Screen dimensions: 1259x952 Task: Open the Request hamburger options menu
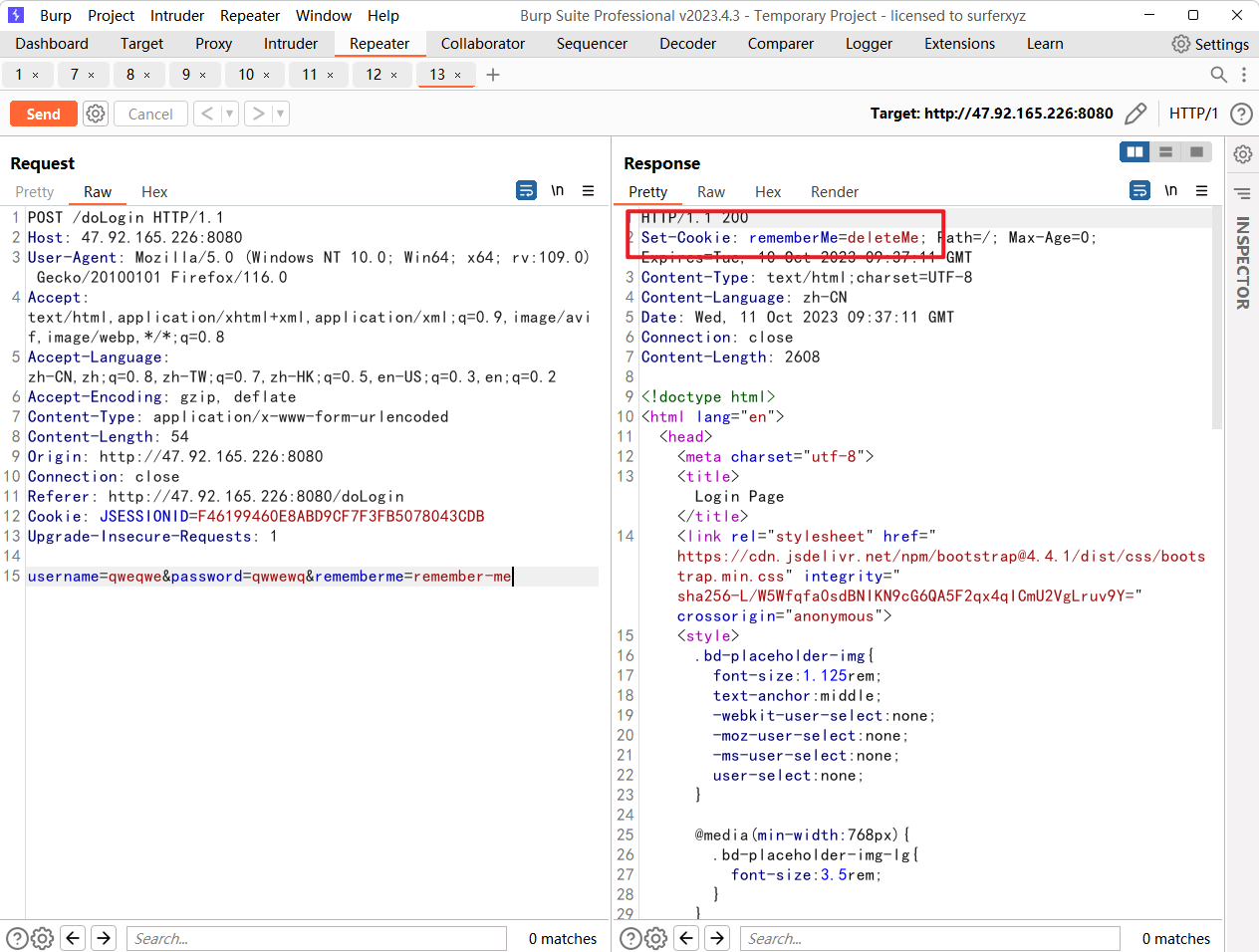(589, 191)
